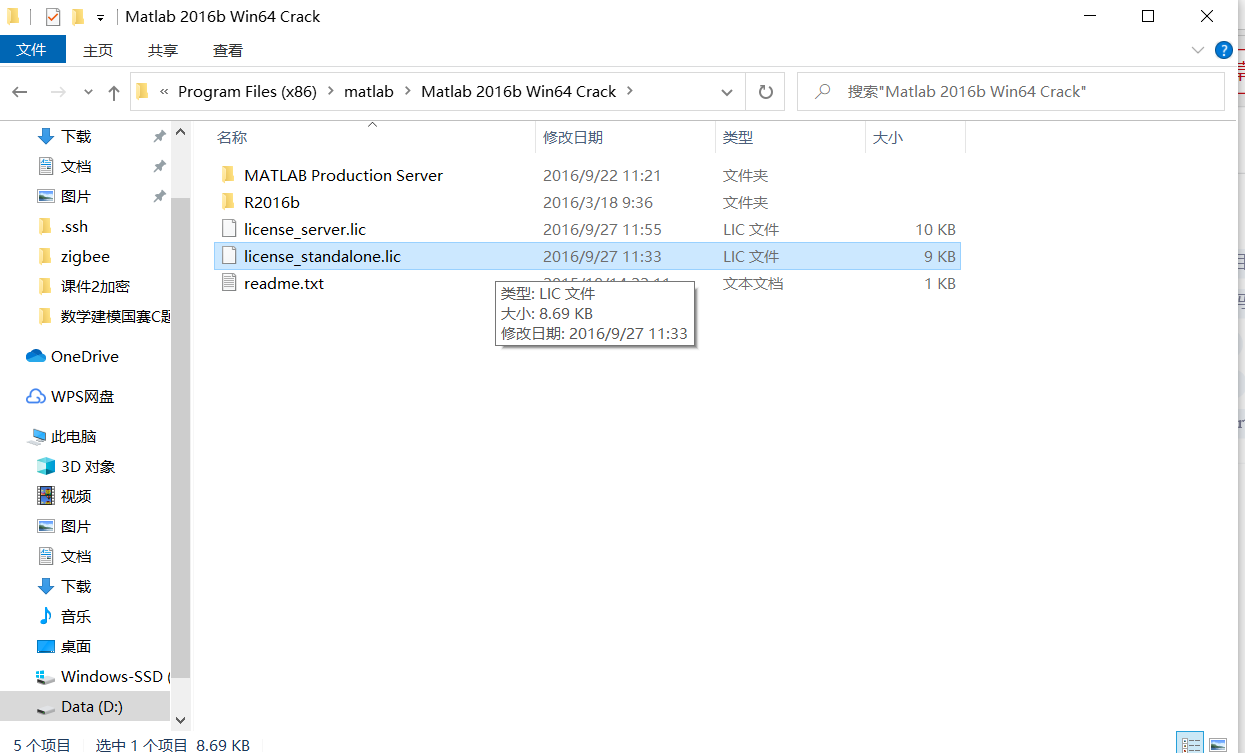Switch to large icons view layout
This screenshot has height=753, width=1245.
pyautogui.click(x=1217, y=743)
